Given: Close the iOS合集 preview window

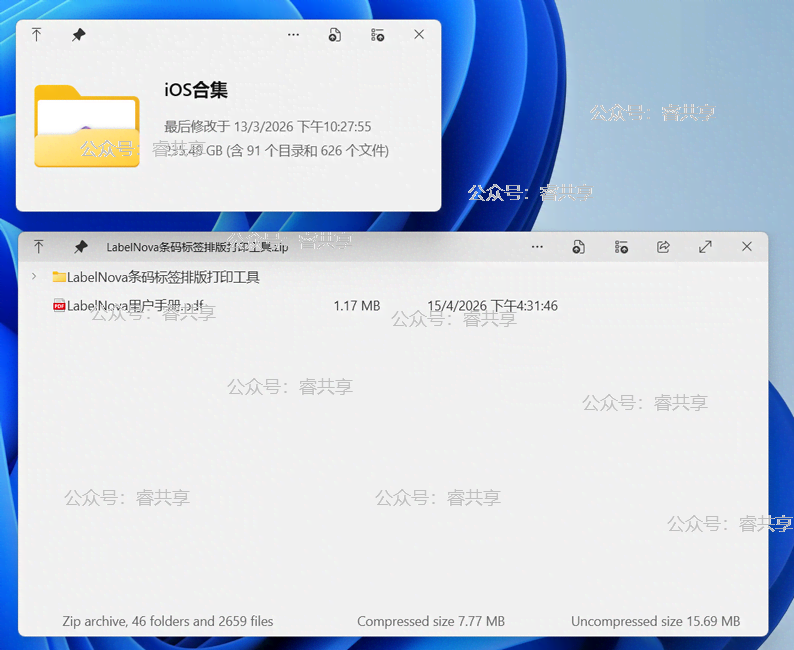Looking at the screenshot, I should coord(419,35).
